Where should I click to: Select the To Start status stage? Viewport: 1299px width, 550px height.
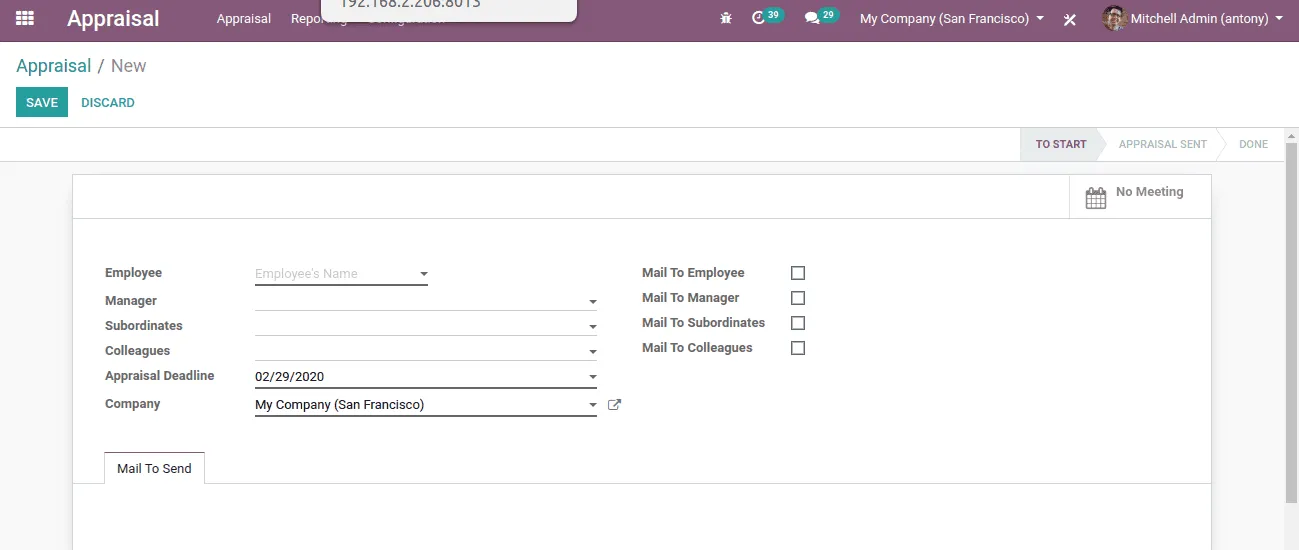[x=1060, y=144]
